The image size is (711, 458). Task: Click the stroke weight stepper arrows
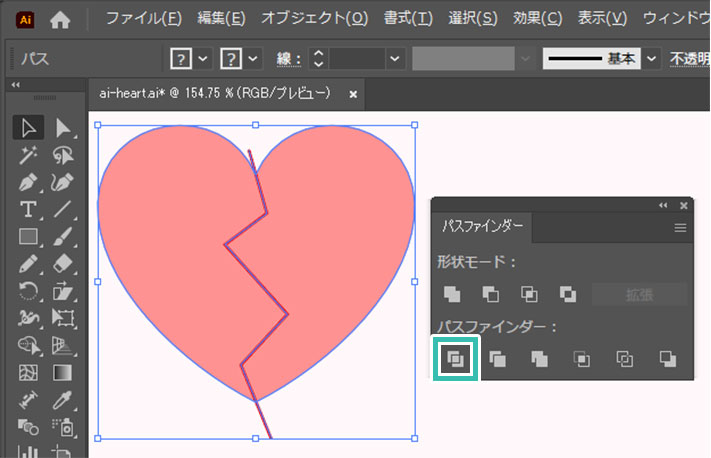pos(318,59)
